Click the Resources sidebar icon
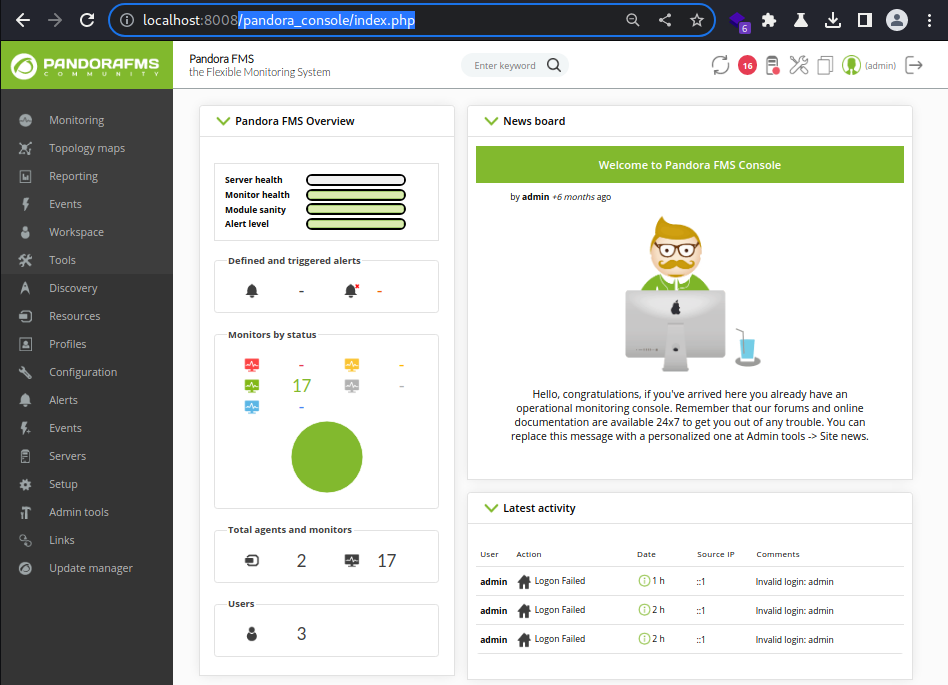The image size is (948, 685). [25, 316]
